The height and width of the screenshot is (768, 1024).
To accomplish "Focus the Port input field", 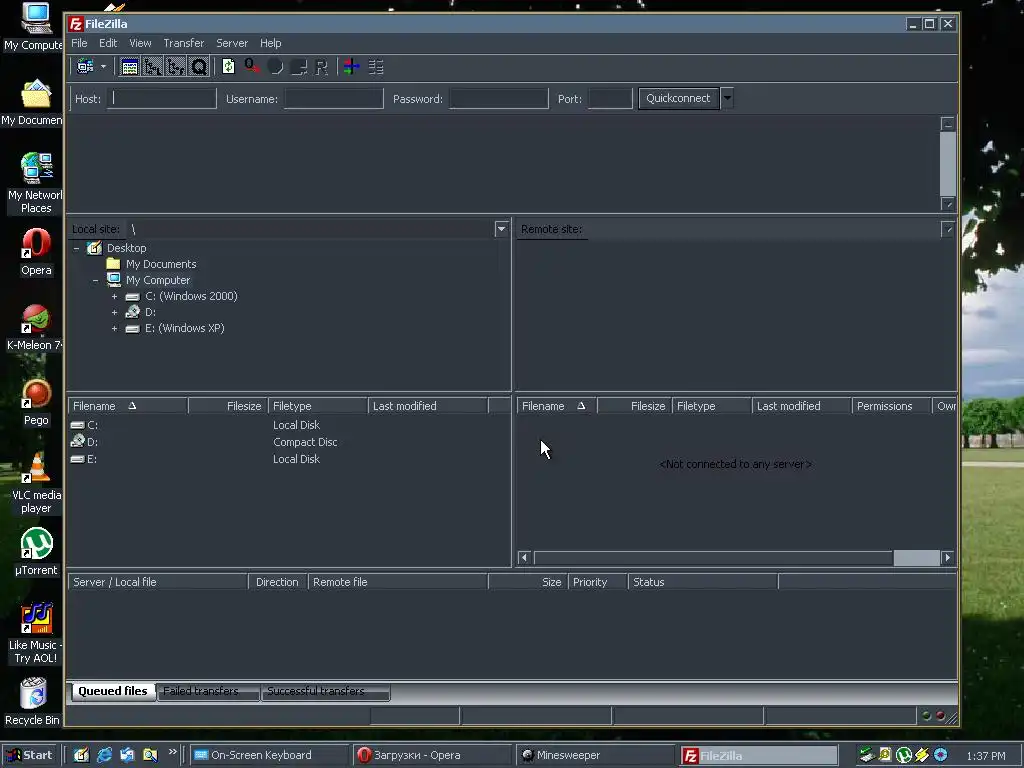I will [610, 99].
